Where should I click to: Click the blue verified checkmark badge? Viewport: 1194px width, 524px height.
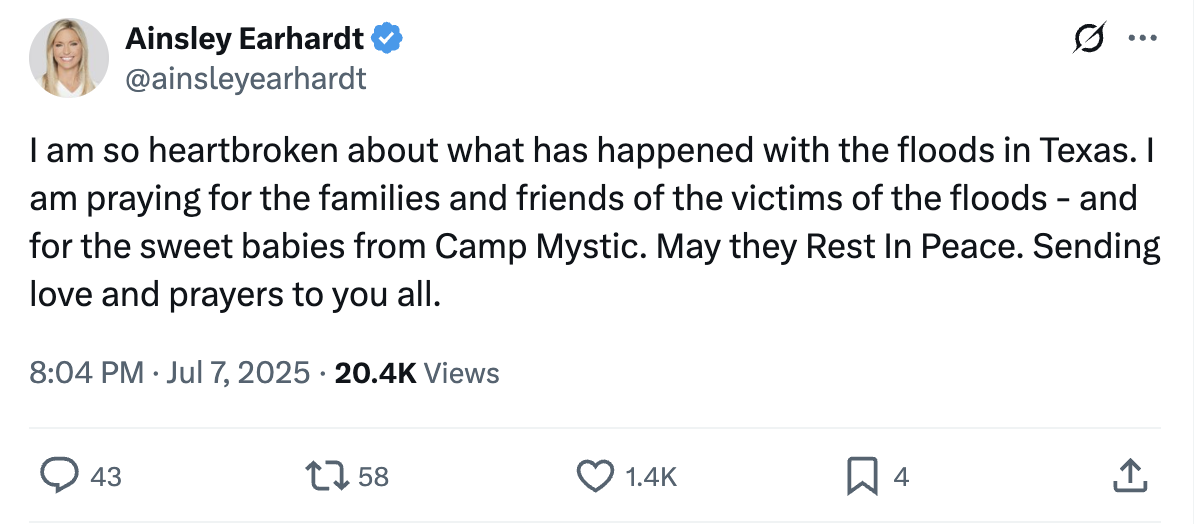(x=388, y=39)
